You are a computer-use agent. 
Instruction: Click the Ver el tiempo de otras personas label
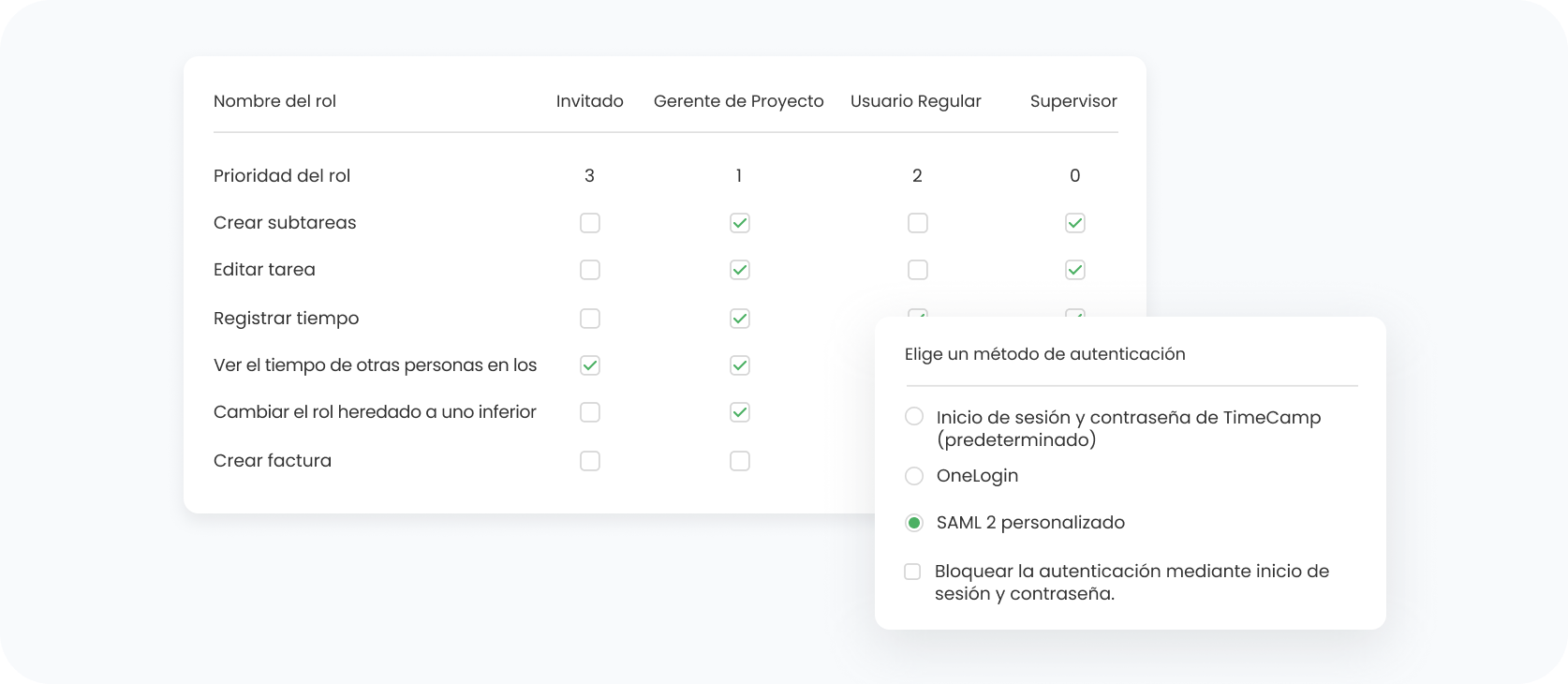[x=375, y=365]
